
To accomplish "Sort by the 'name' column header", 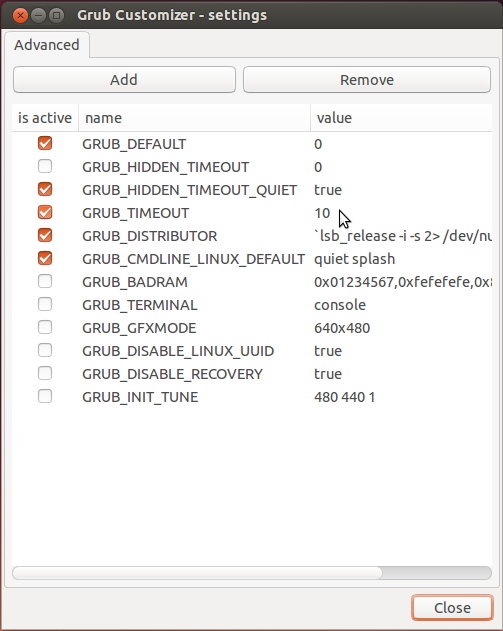I will click(x=194, y=118).
